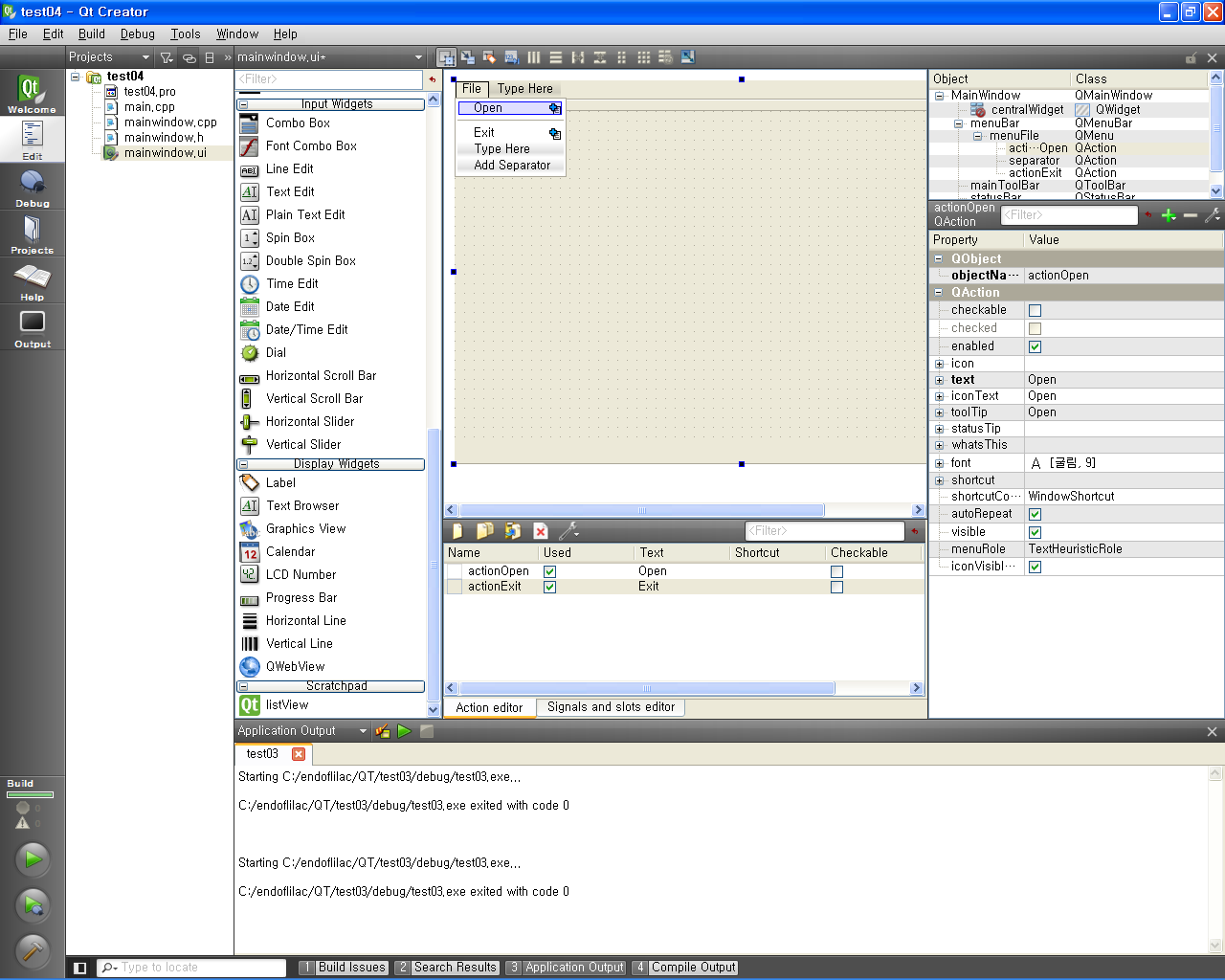Click the green run icon in Application Output
Image resolution: width=1225 pixels, height=980 pixels.
(x=404, y=731)
